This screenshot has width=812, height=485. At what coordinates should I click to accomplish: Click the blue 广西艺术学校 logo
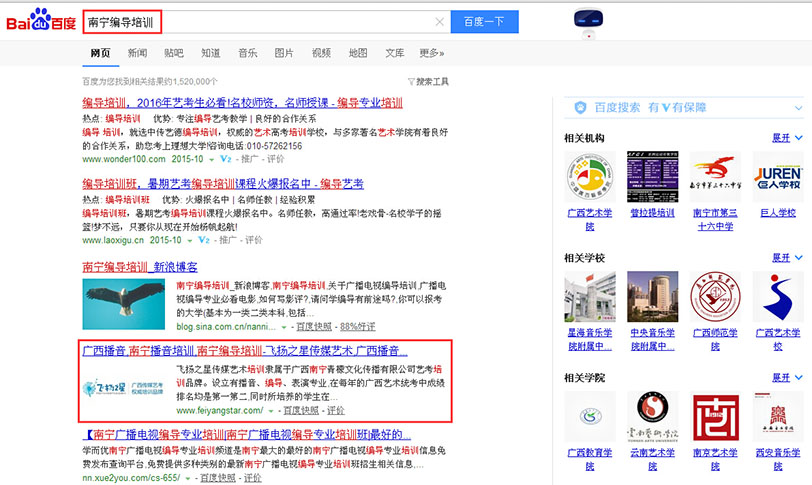(778, 297)
